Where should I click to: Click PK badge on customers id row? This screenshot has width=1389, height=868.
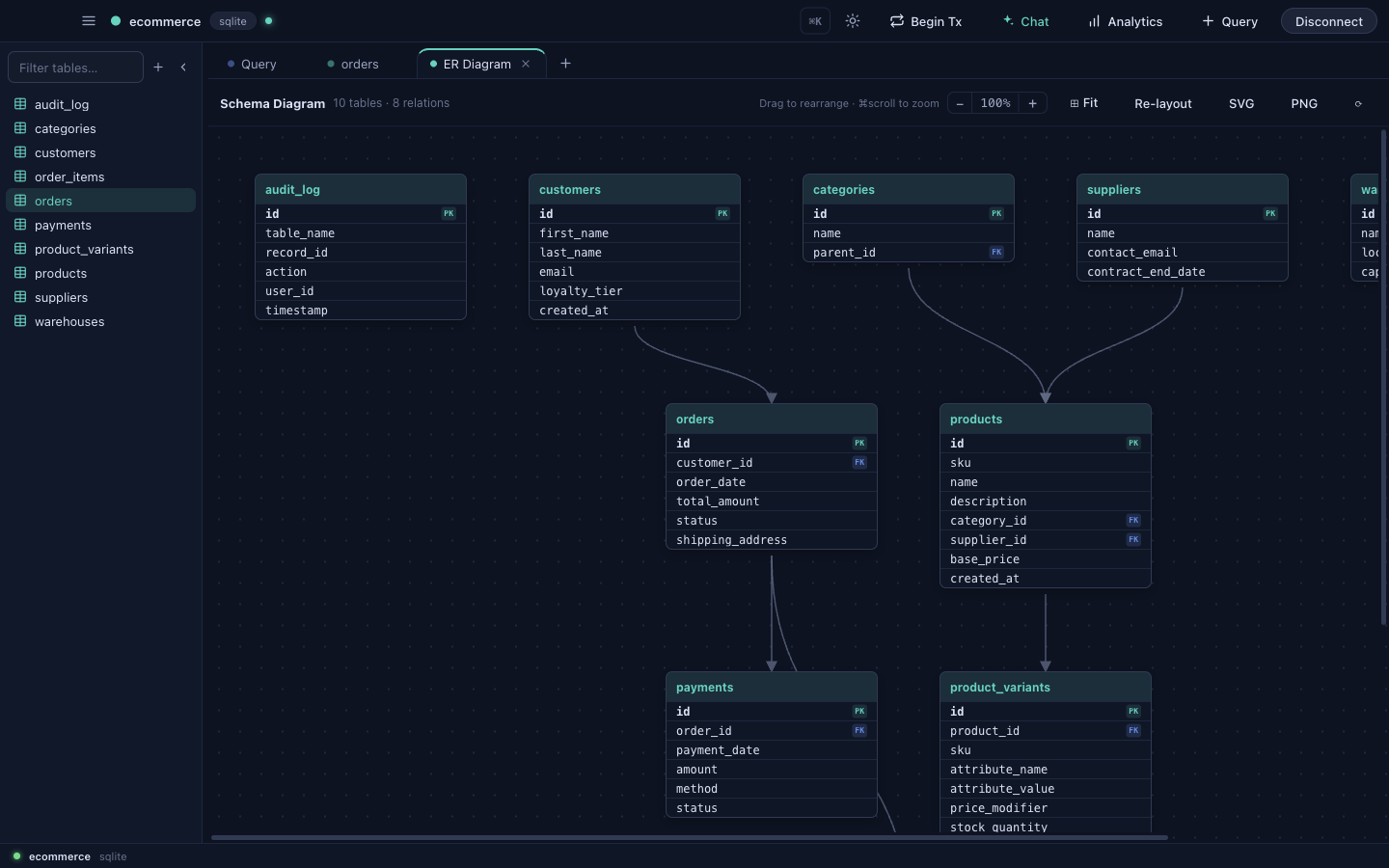(x=722, y=214)
